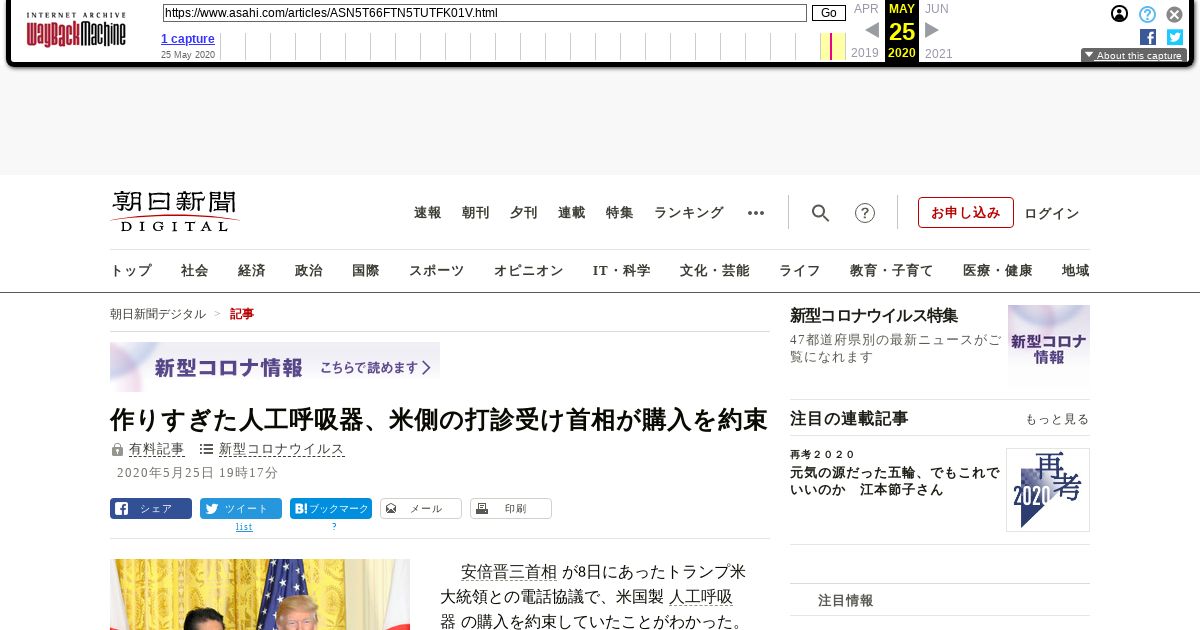Click the 新型コロナ情報 sidebar thumbnail
The height and width of the screenshot is (630, 1200).
[x=1049, y=346]
